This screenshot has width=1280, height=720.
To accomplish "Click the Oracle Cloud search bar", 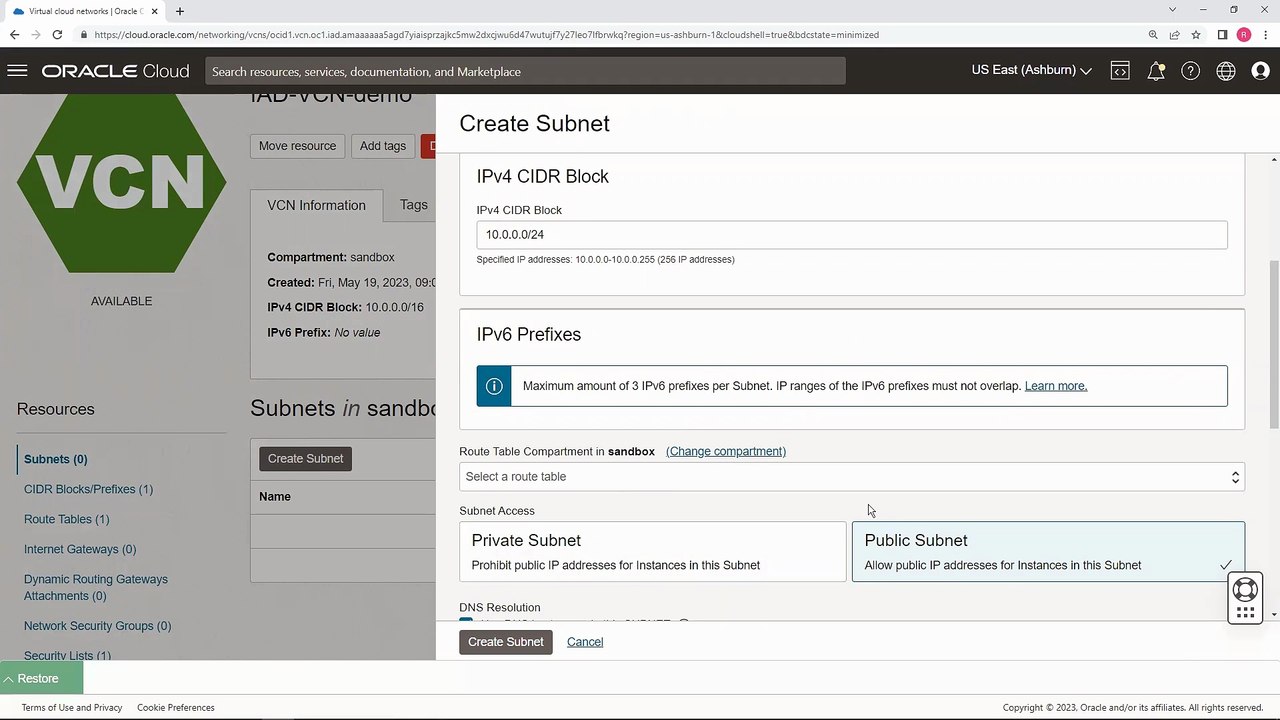I will [x=526, y=71].
